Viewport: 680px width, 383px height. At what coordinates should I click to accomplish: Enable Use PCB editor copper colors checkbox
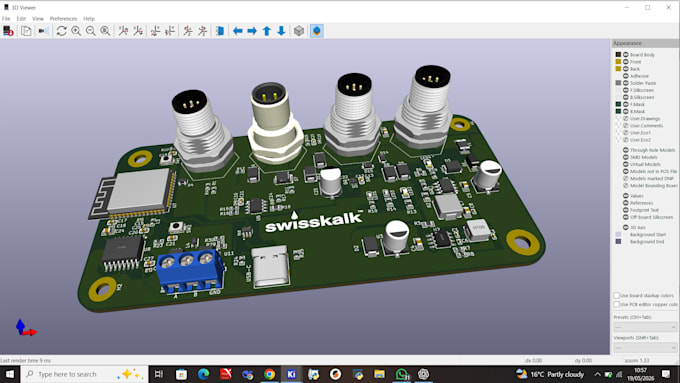click(616, 304)
